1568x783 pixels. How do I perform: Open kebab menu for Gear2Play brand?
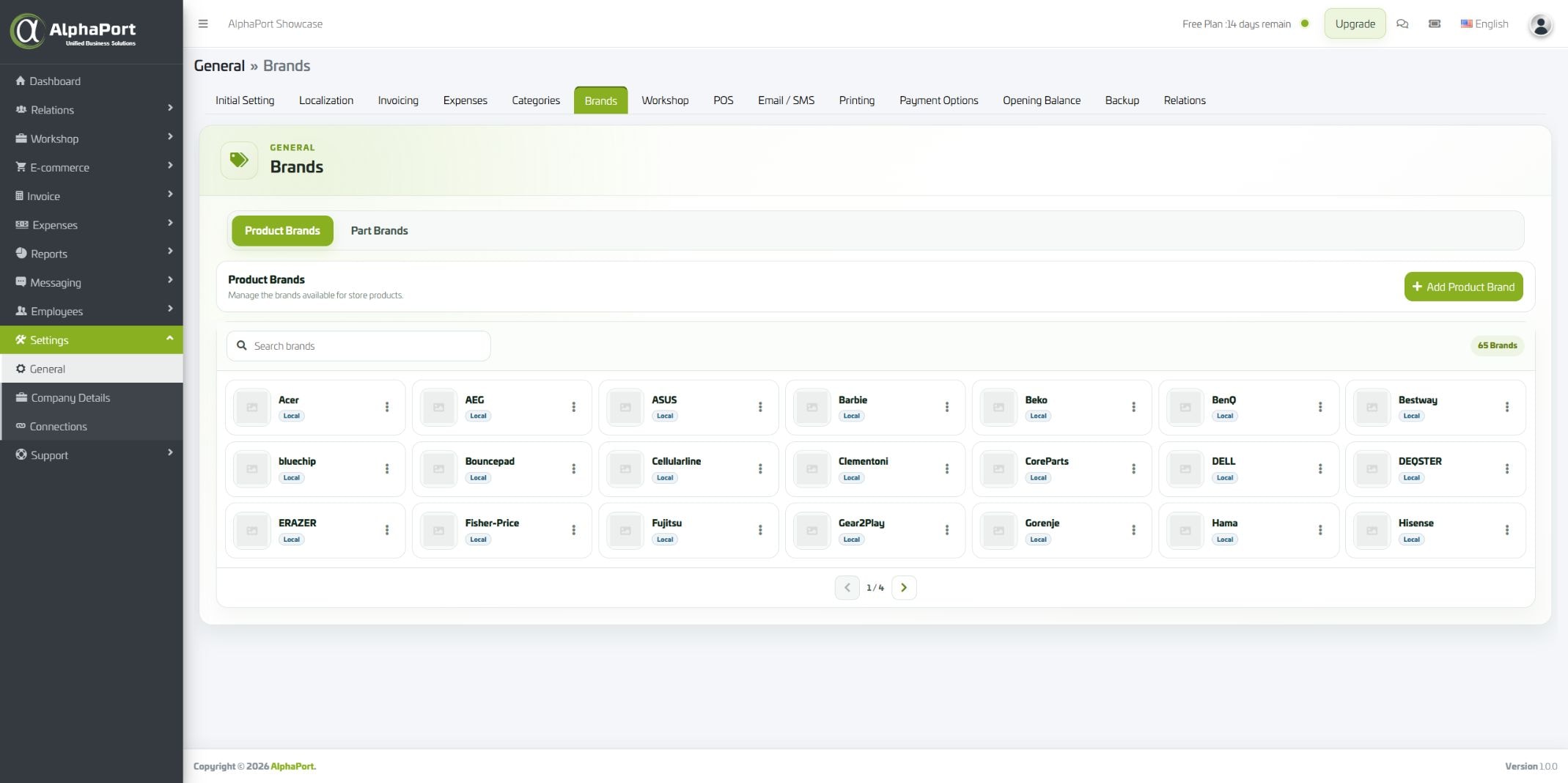(947, 530)
